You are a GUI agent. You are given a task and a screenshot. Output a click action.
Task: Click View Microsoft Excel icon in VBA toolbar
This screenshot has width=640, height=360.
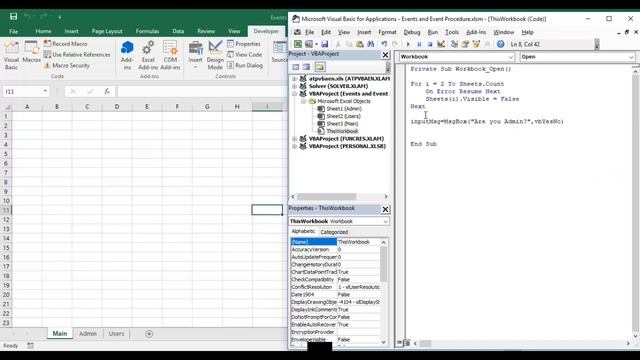pyautogui.click(x=298, y=44)
